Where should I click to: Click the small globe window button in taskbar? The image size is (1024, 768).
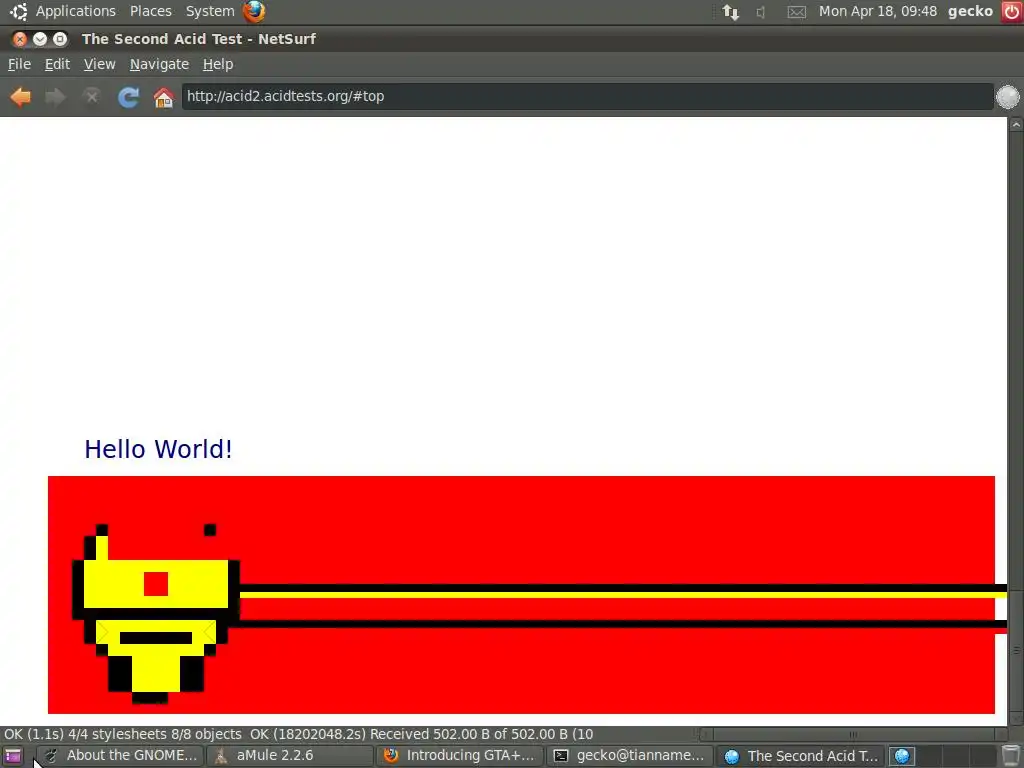pos(903,756)
